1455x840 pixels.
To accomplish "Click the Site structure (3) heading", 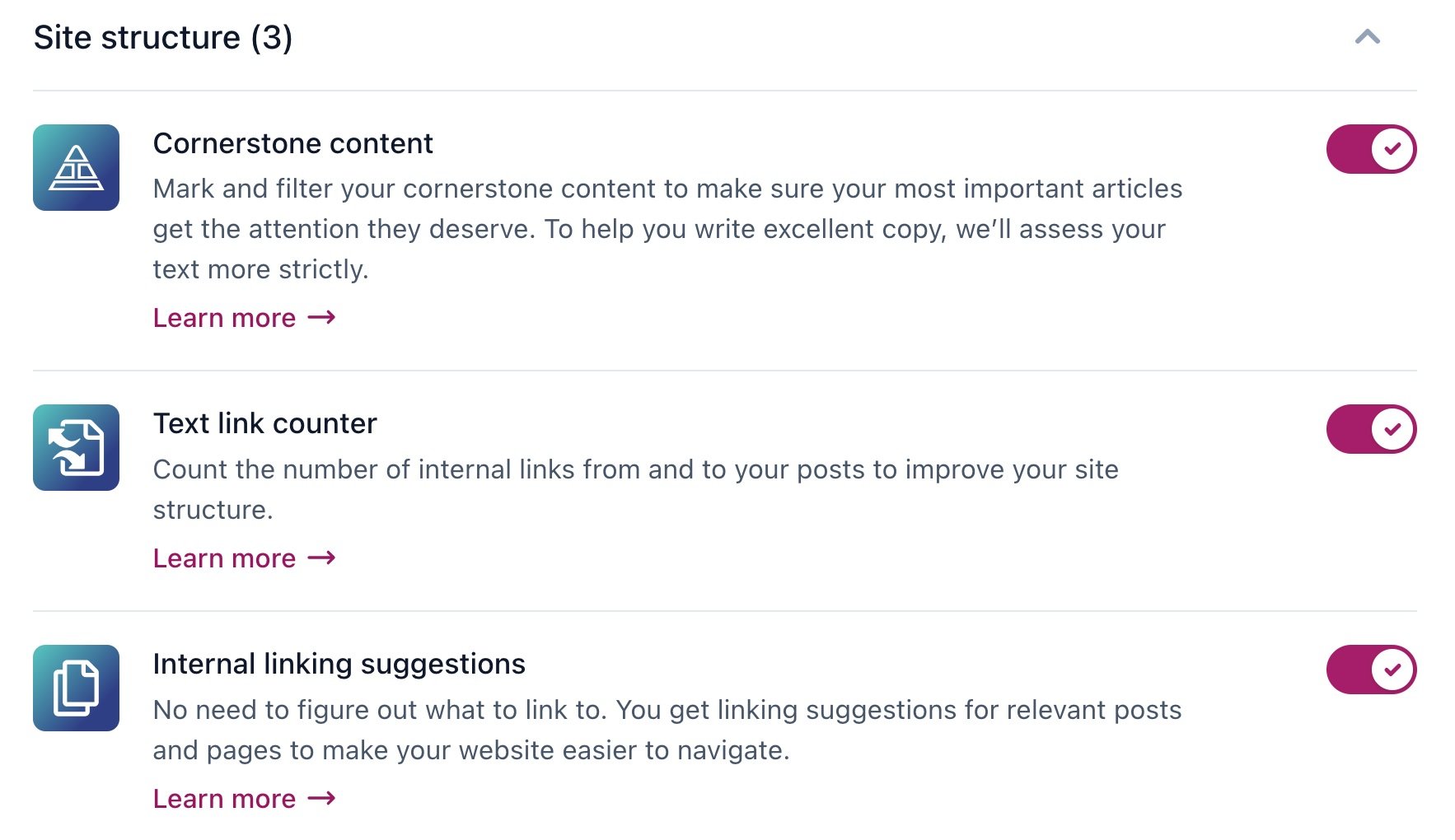I will click(163, 38).
